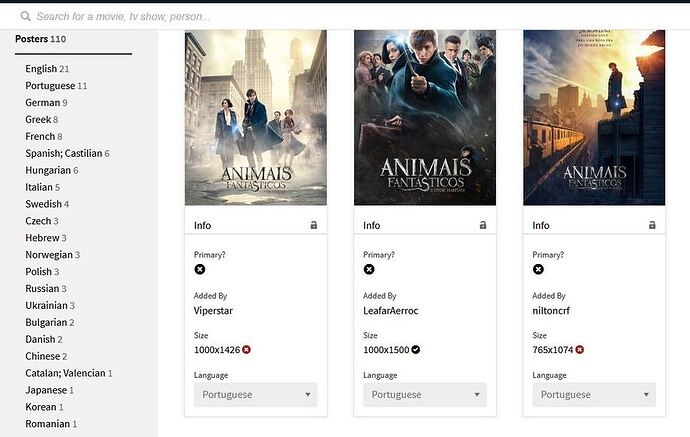
Task: Toggle Primary status for niltoncrf poster
Action: [x=538, y=269]
